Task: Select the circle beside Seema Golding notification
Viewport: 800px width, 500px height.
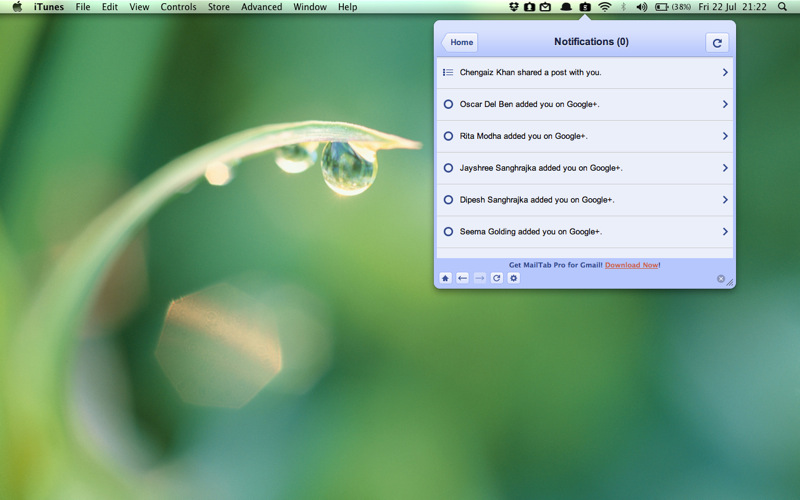Action: [448, 232]
